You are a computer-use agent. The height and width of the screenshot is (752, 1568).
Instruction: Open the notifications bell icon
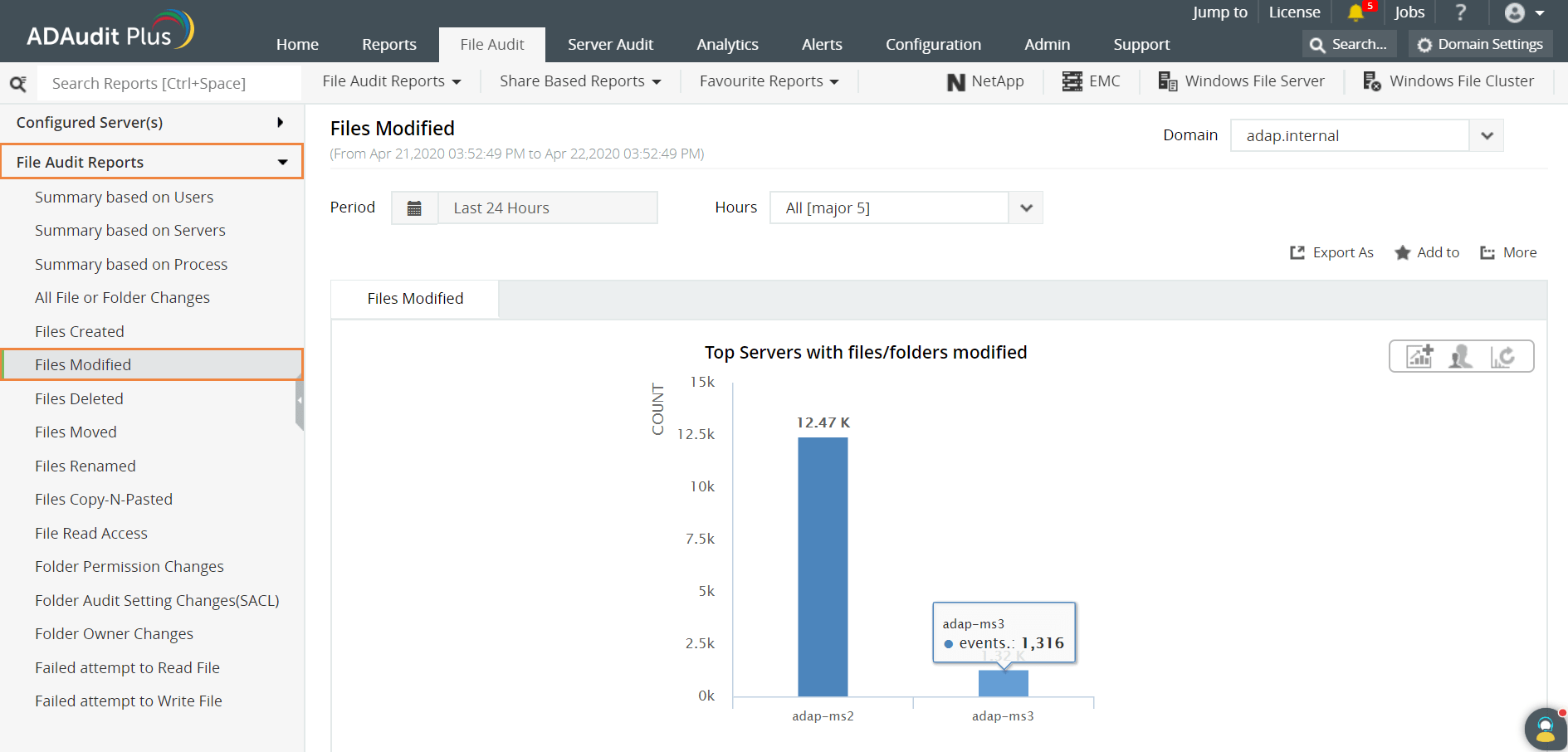coord(1356,12)
